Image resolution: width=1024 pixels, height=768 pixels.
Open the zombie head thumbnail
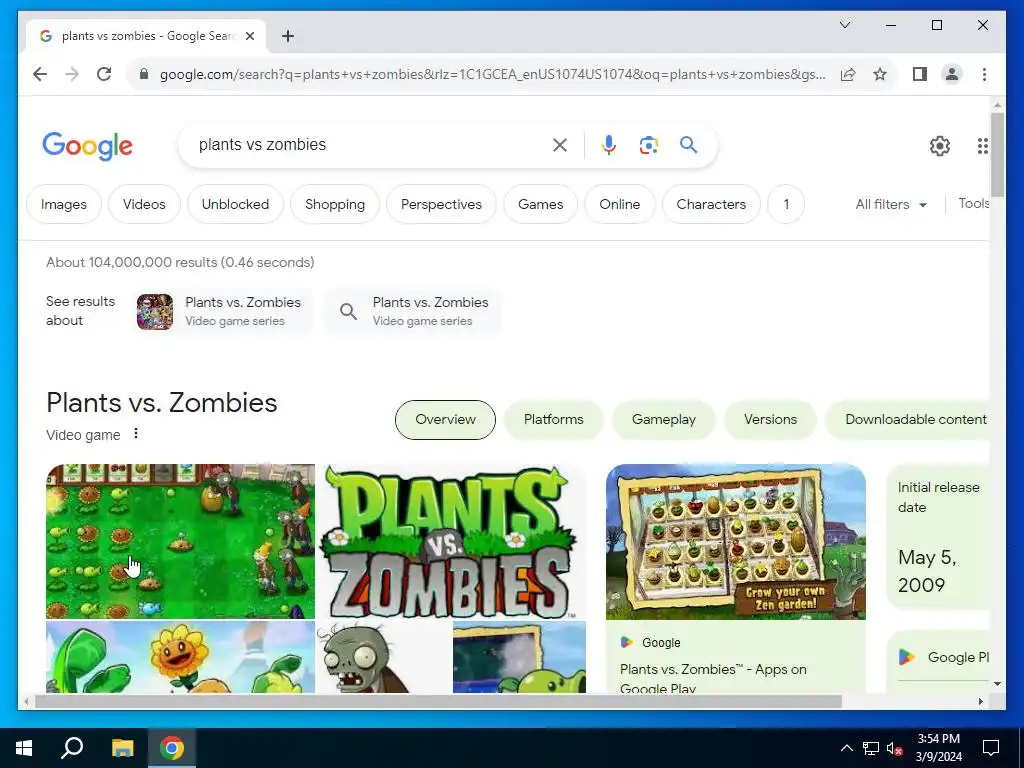click(x=384, y=656)
